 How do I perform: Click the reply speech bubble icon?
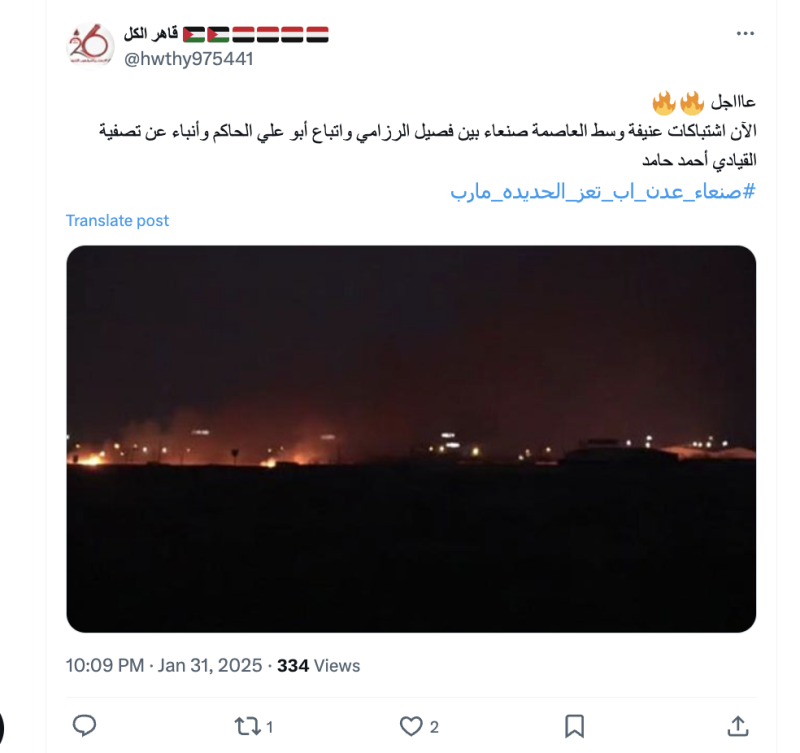tap(84, 726)
